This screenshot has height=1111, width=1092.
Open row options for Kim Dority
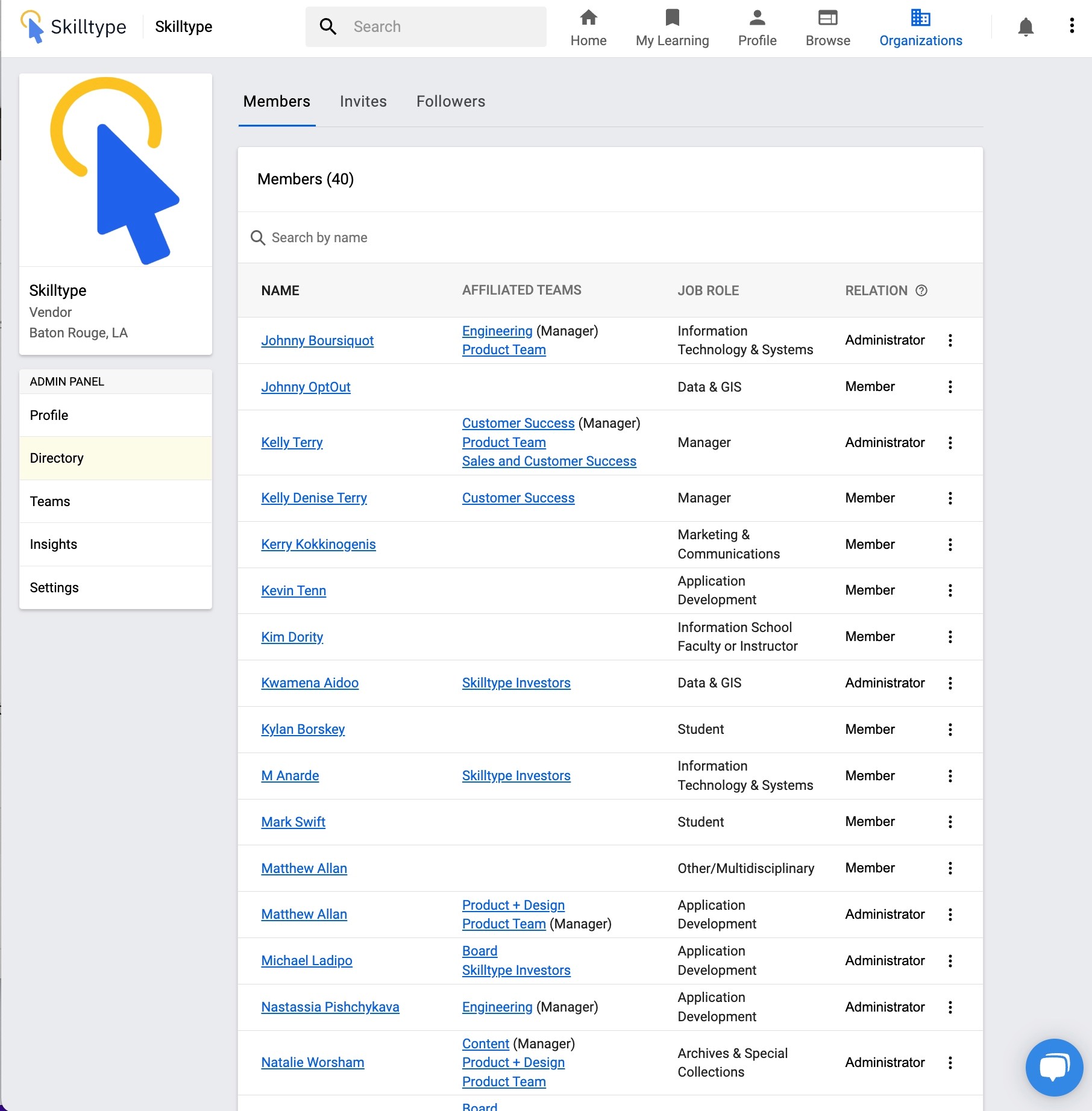[x=950, y=637]
